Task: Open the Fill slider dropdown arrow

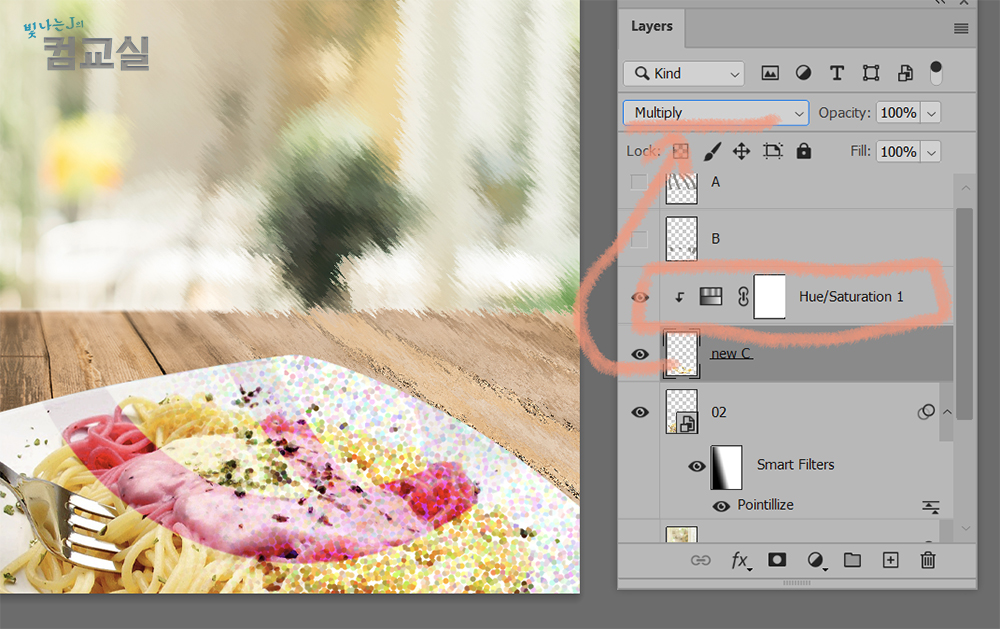Action: click(931, 152)
